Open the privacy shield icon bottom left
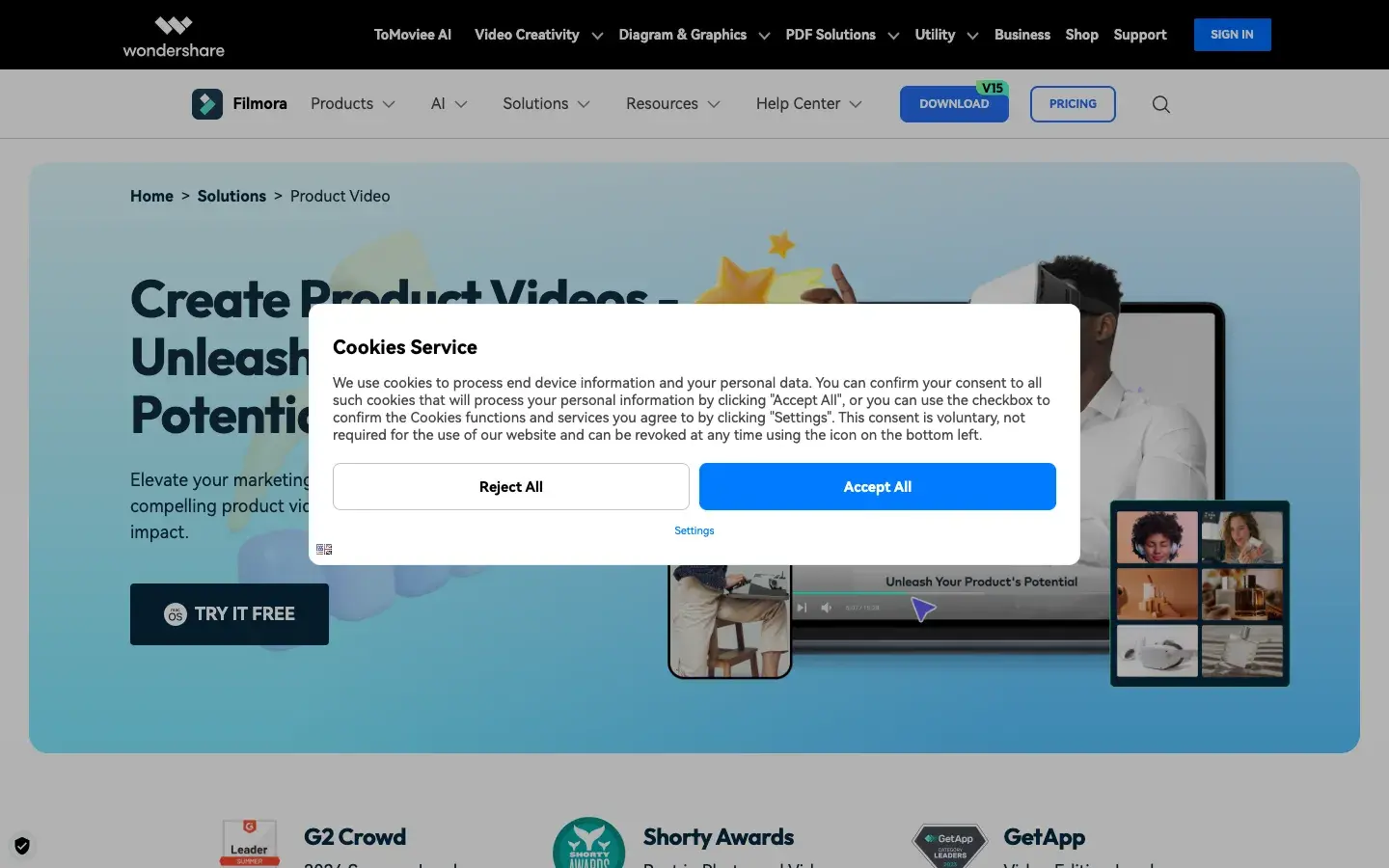 pyautogui.click(x=21, y=846)
